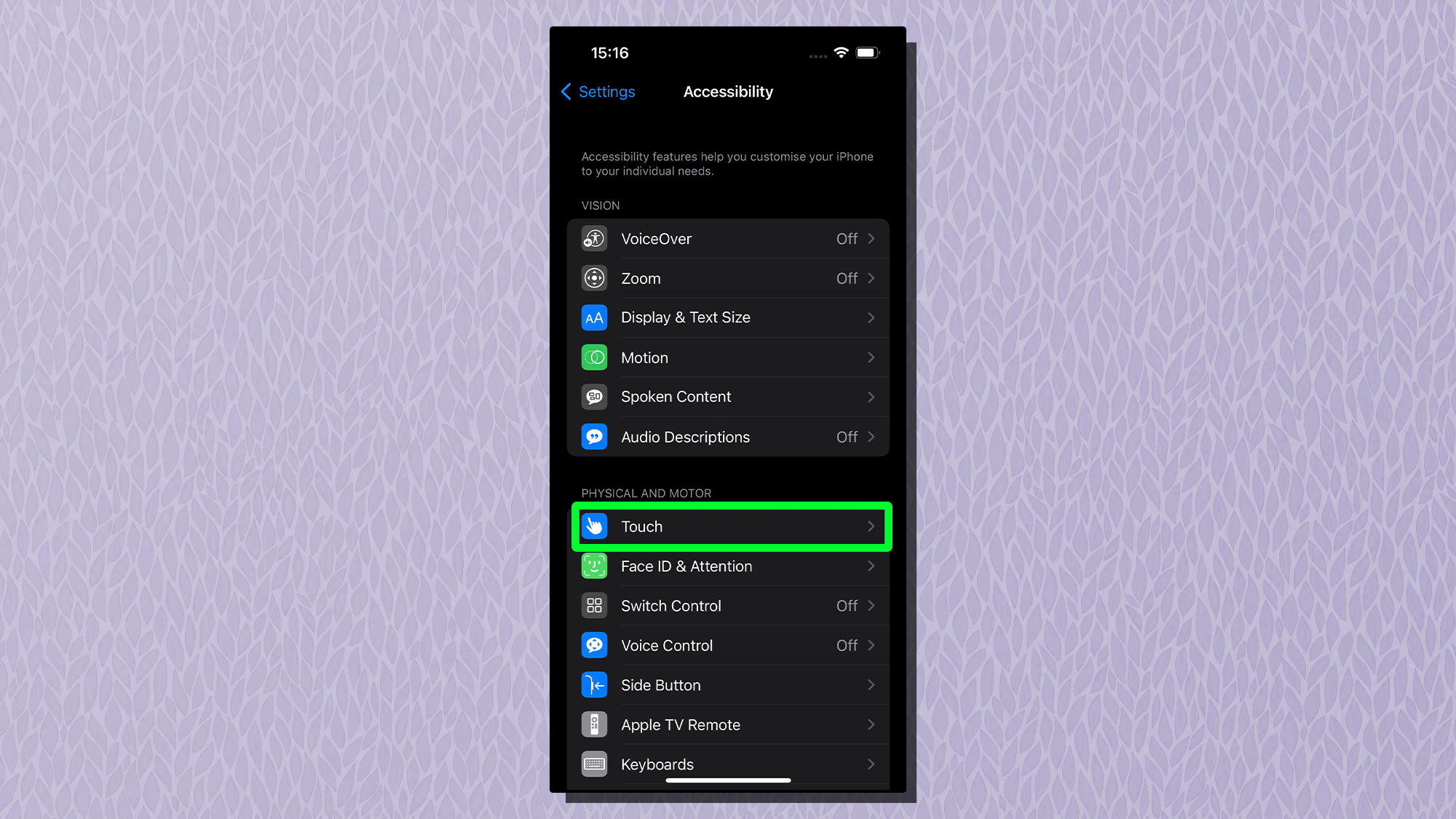Expand Side Button settings

pyautogui.click(x=728, y=685)
